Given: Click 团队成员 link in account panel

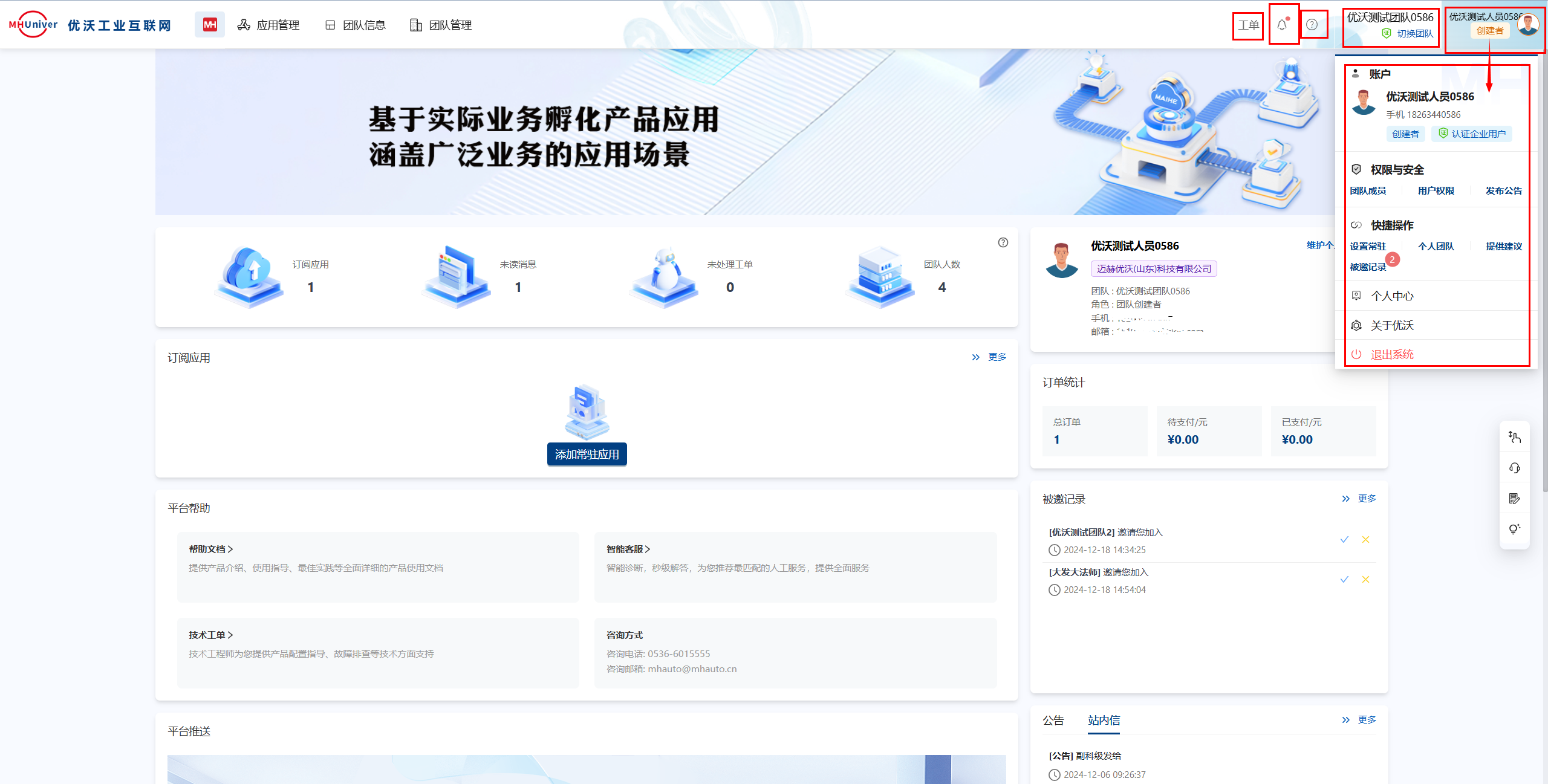Looking at the screenshot, I should pyautogui.click(x=1368, y=190).
